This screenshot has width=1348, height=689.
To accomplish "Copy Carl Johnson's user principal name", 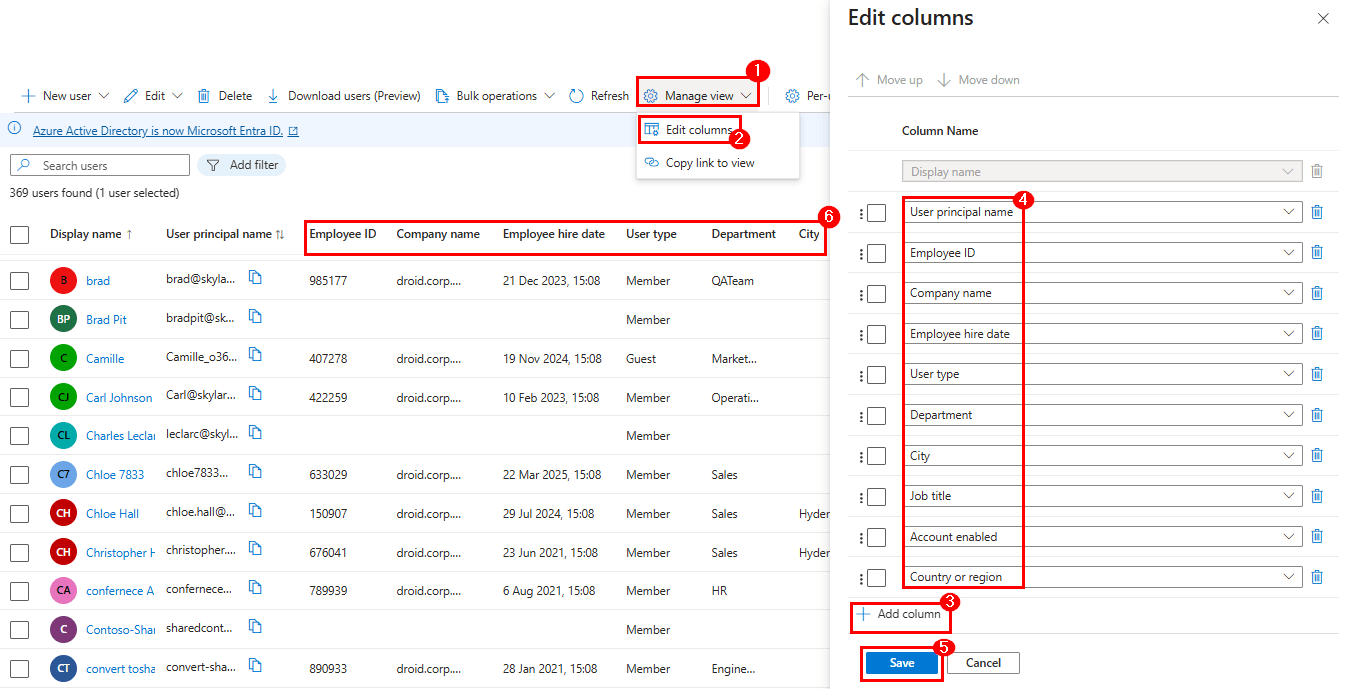I will tap(255, 394).
